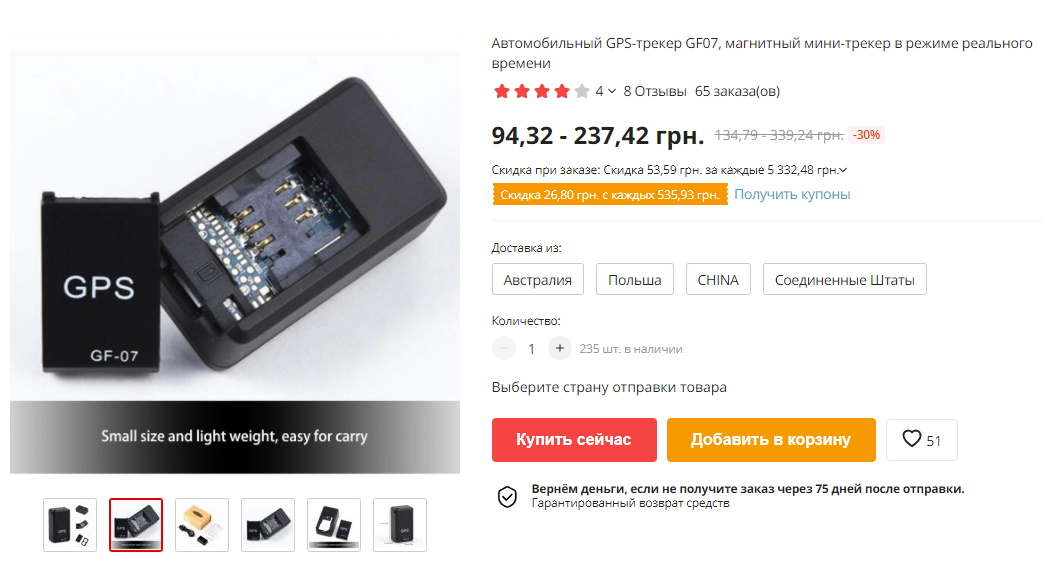Select fifth thumbnail with tracker and cover

334,525
